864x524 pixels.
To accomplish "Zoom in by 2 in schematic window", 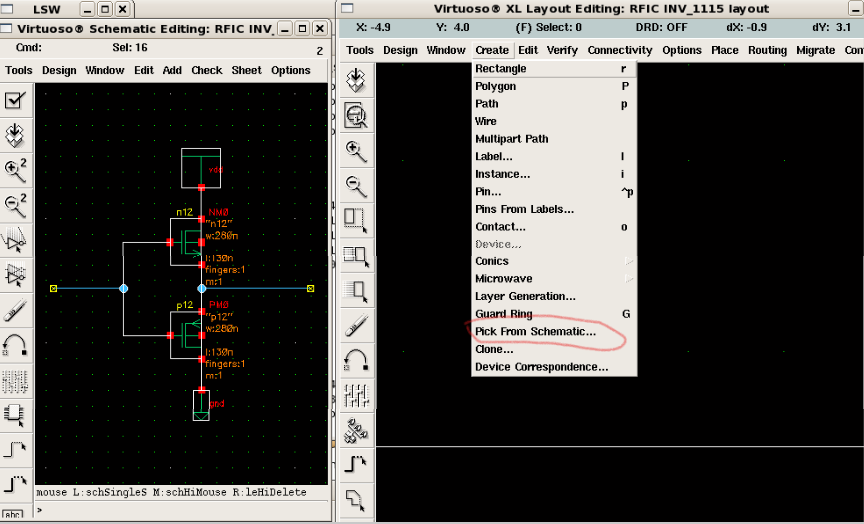I will tap(15, 169).
